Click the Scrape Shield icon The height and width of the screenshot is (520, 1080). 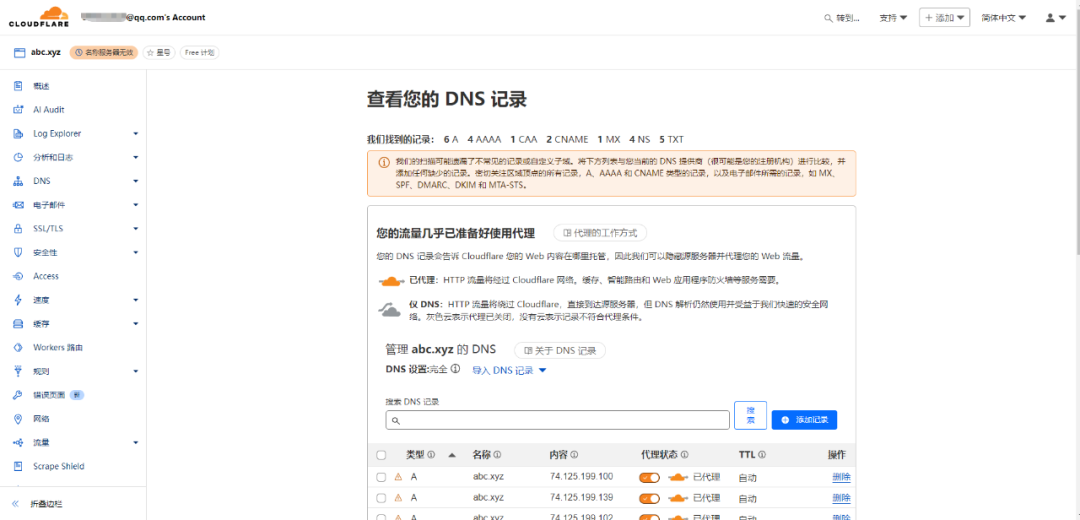(19, 466)
